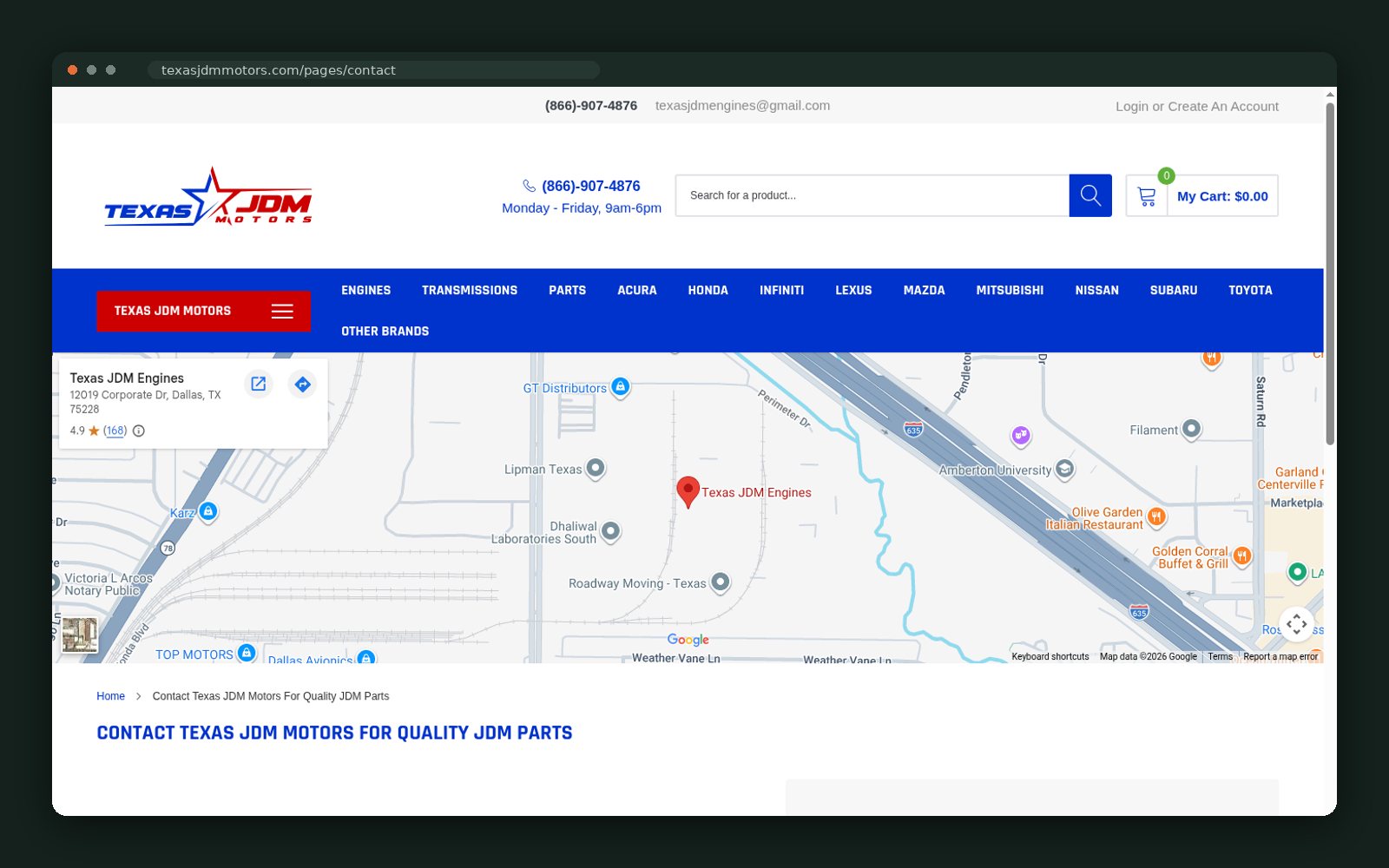Click the info icon beside the 168 reviews
Image resolution: width=1389 pixels, height=868 pixels.
pos(138,431)
